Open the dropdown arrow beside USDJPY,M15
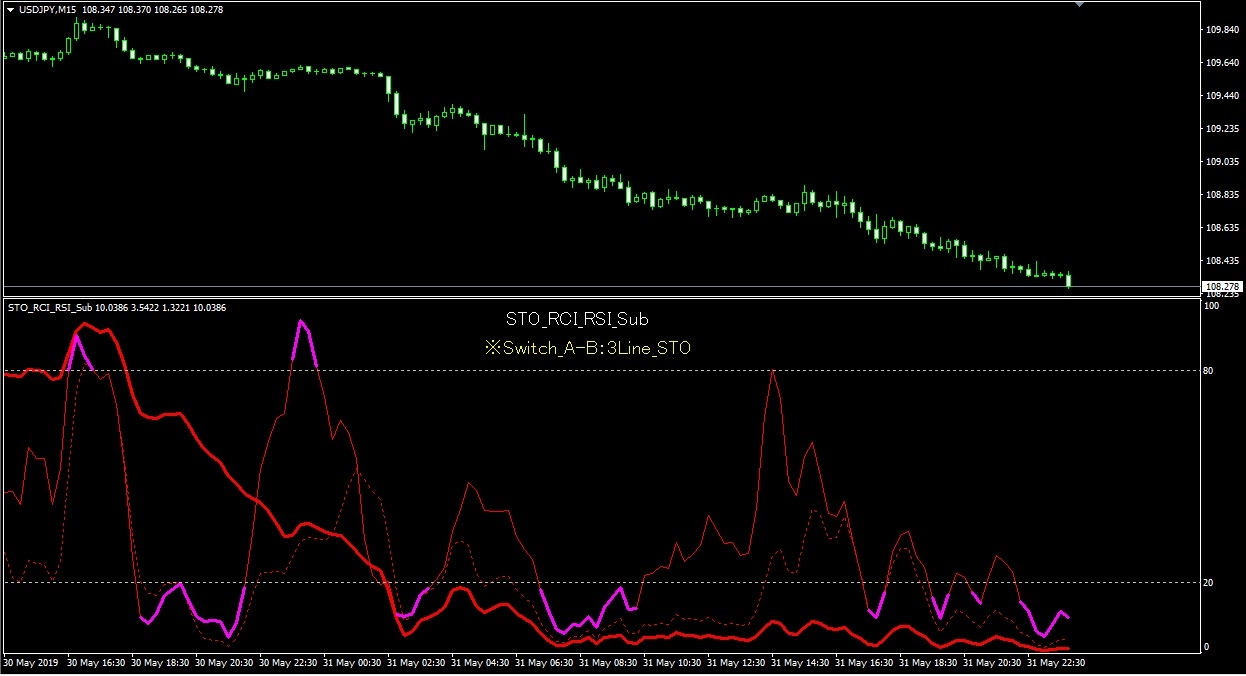 coord(10,9)
